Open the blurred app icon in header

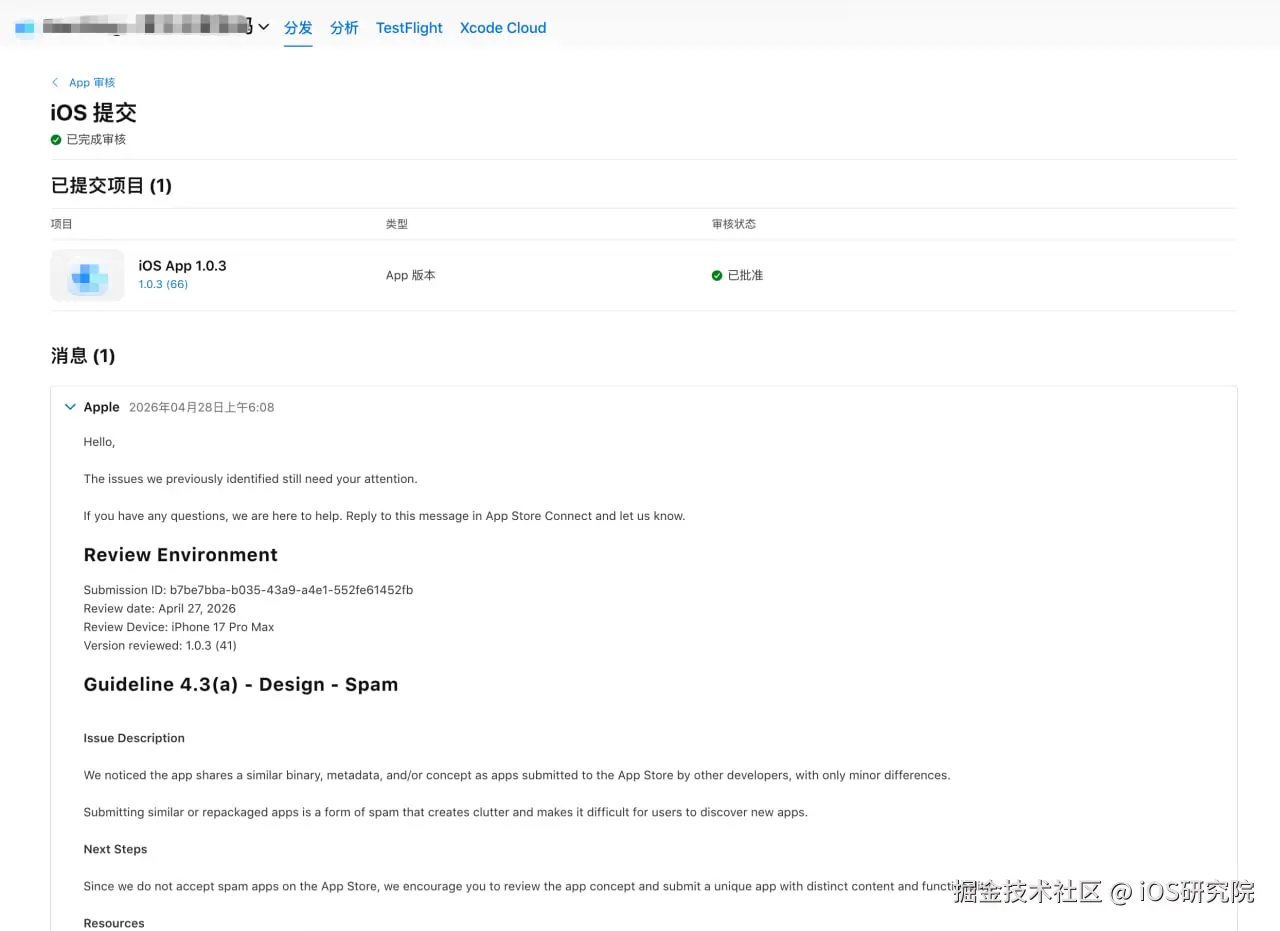point(24,28)
